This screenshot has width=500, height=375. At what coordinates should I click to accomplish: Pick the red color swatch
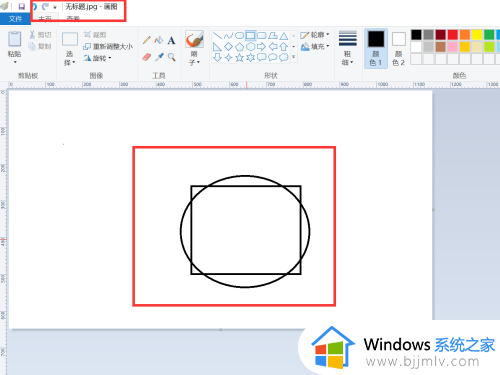coord(453,35)
